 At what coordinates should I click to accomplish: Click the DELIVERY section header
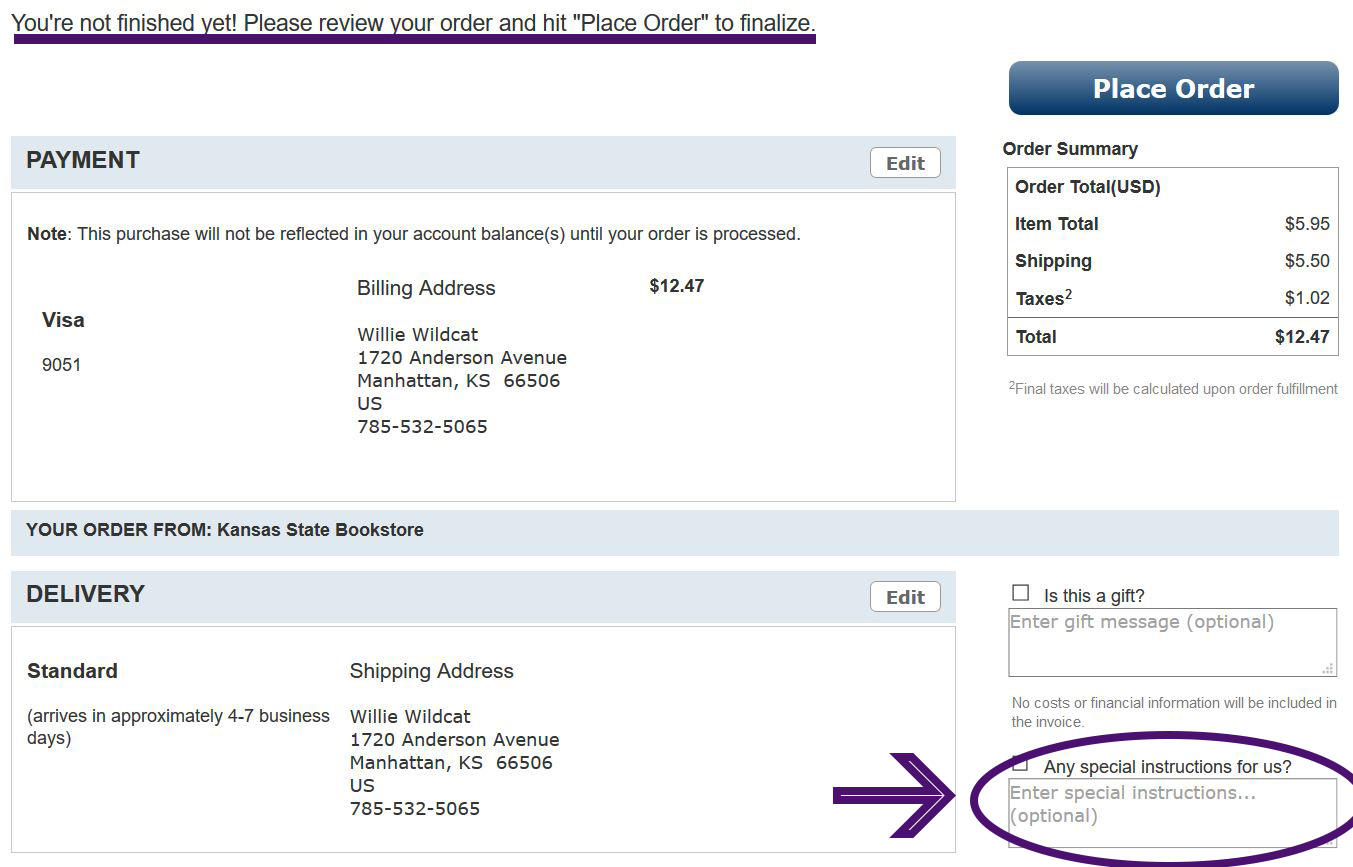point(85,593)
